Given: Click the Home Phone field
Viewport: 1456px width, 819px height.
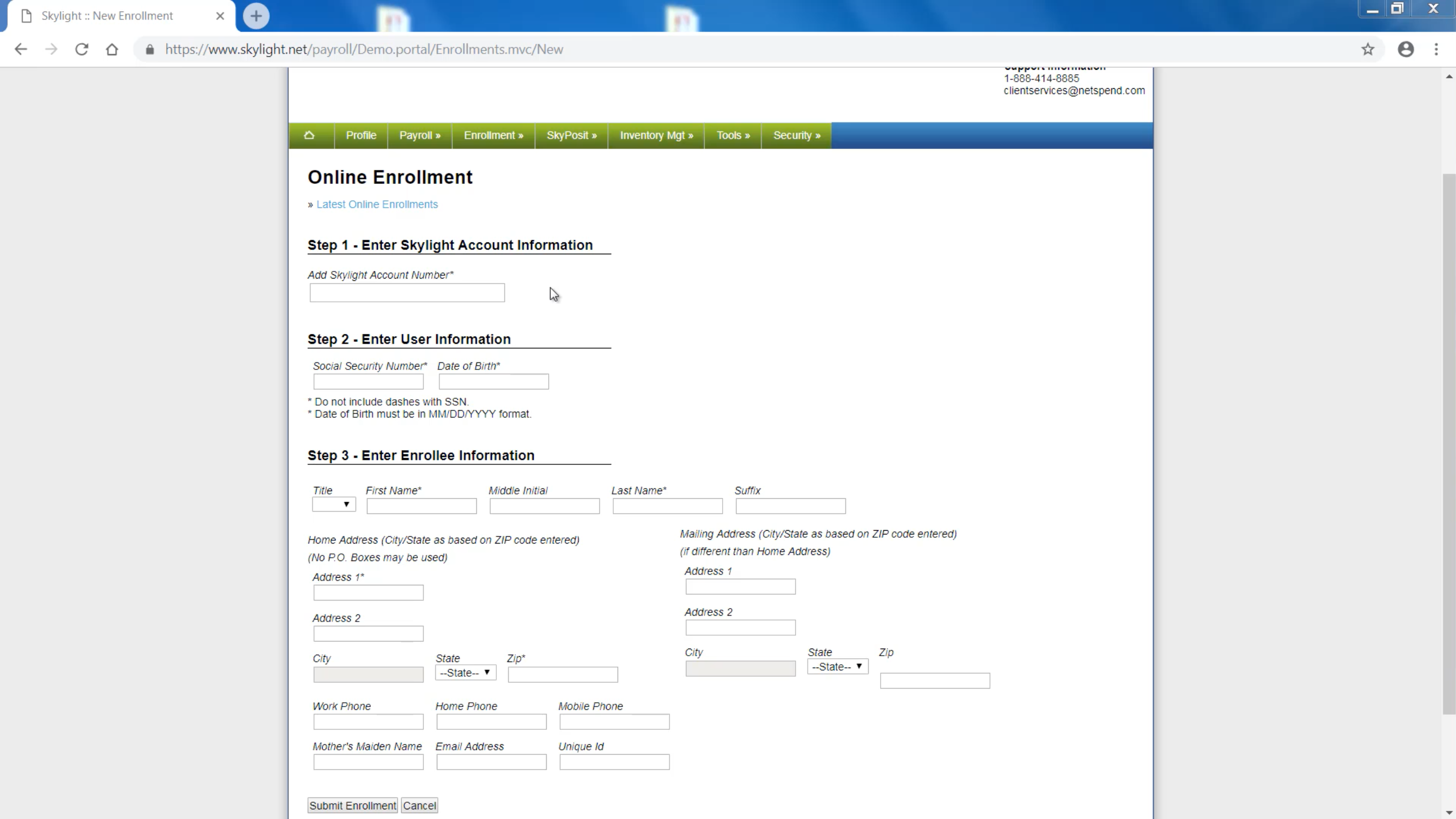Looking at the screenshot, I should (492, 722).
